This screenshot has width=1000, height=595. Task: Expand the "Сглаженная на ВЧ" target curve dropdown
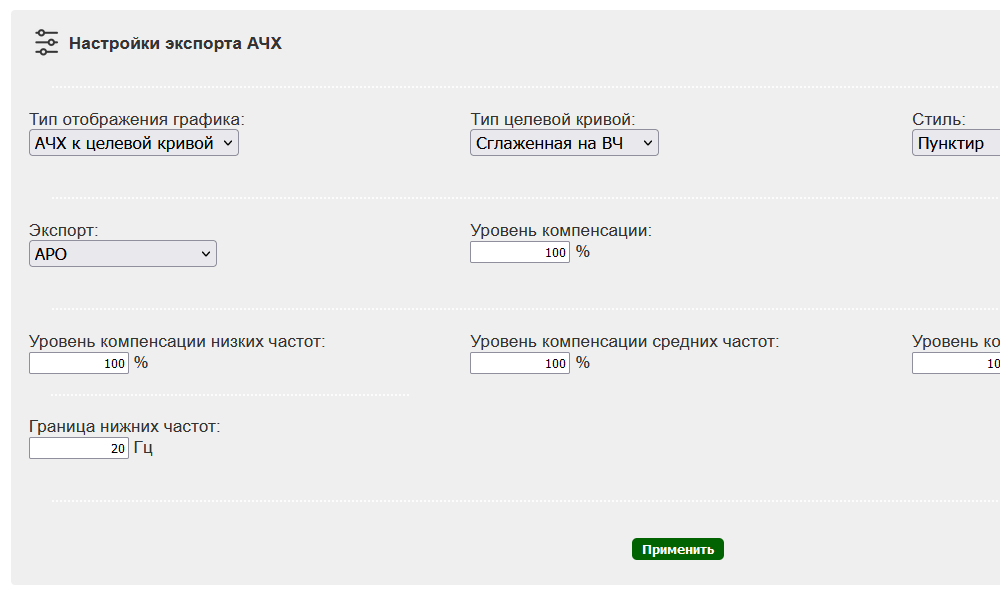564,144
